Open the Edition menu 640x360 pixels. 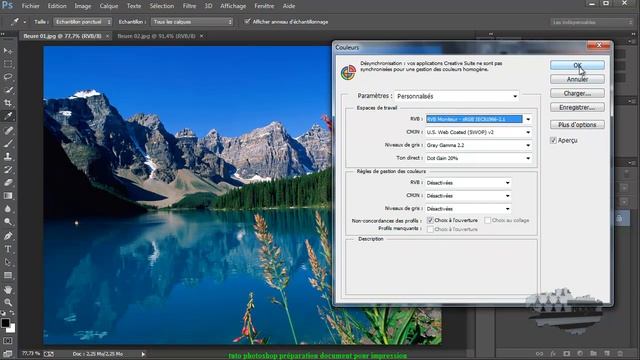coord(57,6)
